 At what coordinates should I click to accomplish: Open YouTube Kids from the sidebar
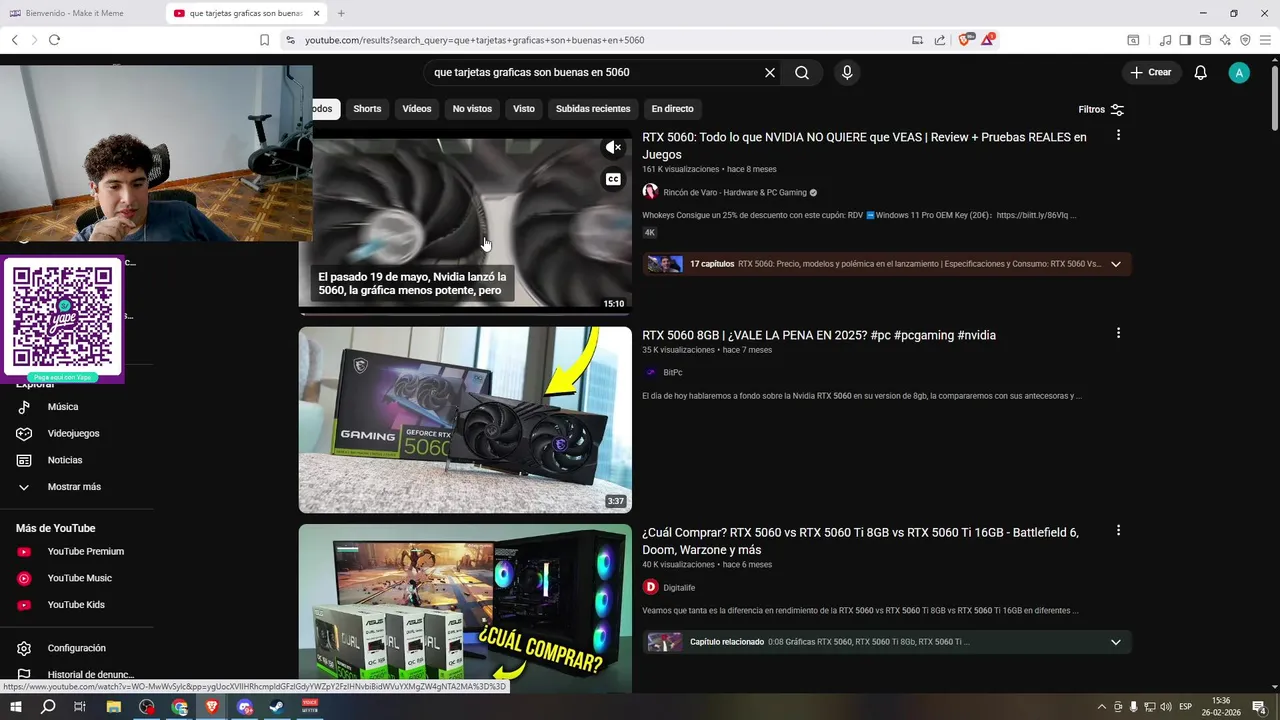coord(77,605)
